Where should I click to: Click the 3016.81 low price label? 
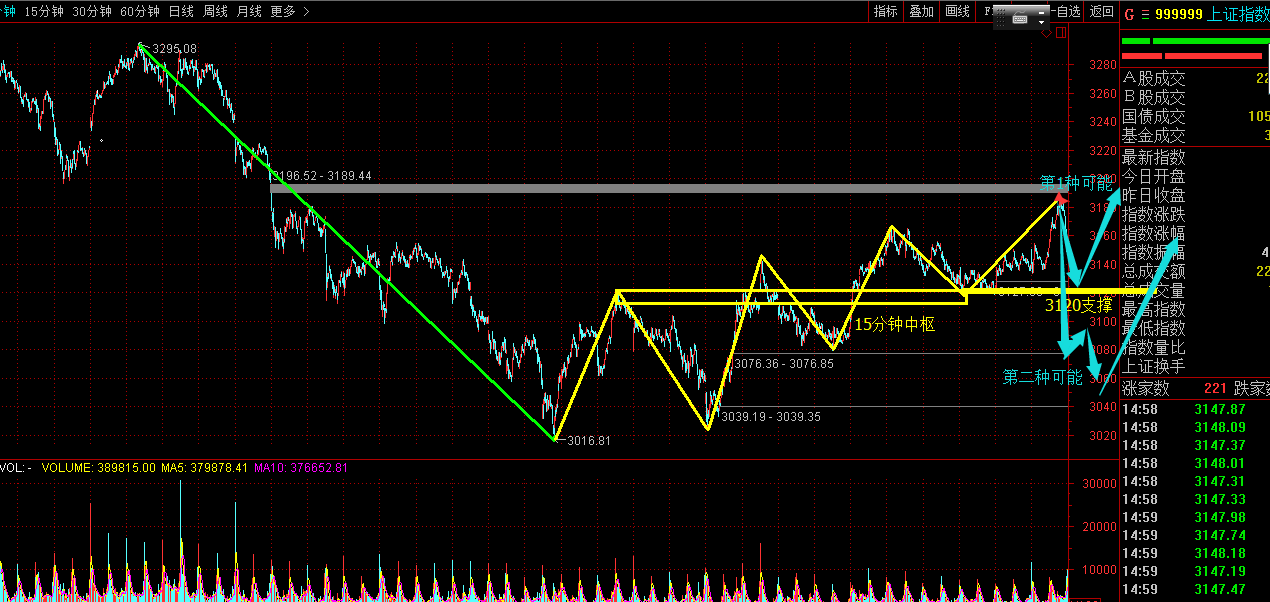(588, 439)
